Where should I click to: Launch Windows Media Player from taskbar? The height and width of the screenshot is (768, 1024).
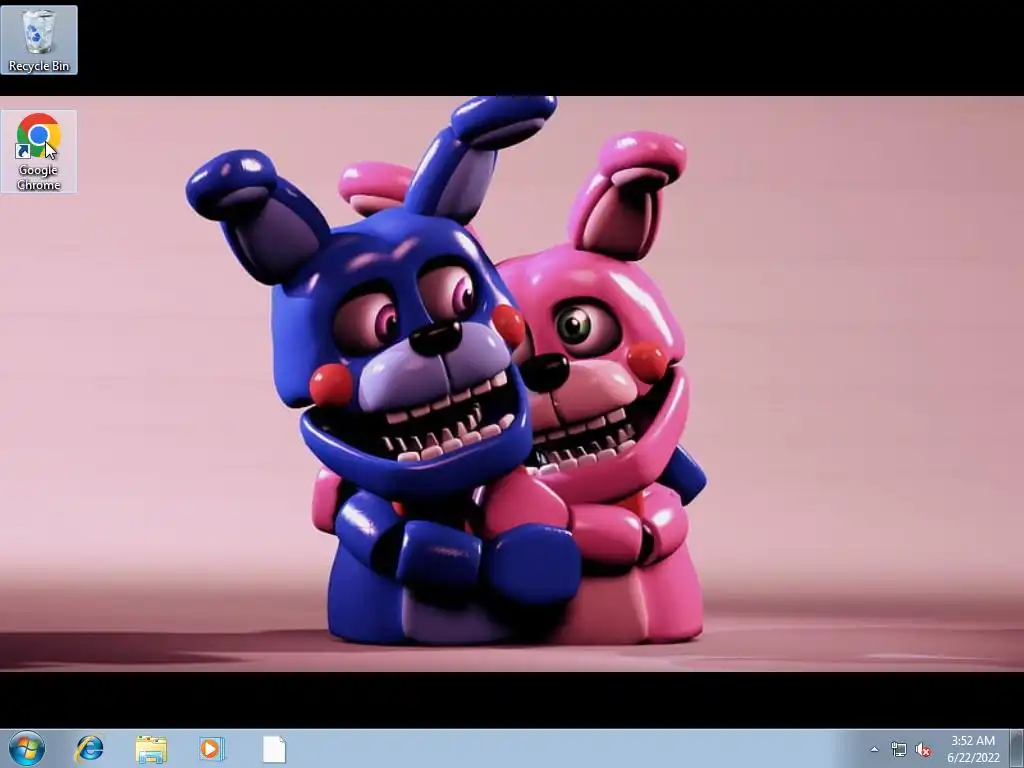[x=212, y=749]
